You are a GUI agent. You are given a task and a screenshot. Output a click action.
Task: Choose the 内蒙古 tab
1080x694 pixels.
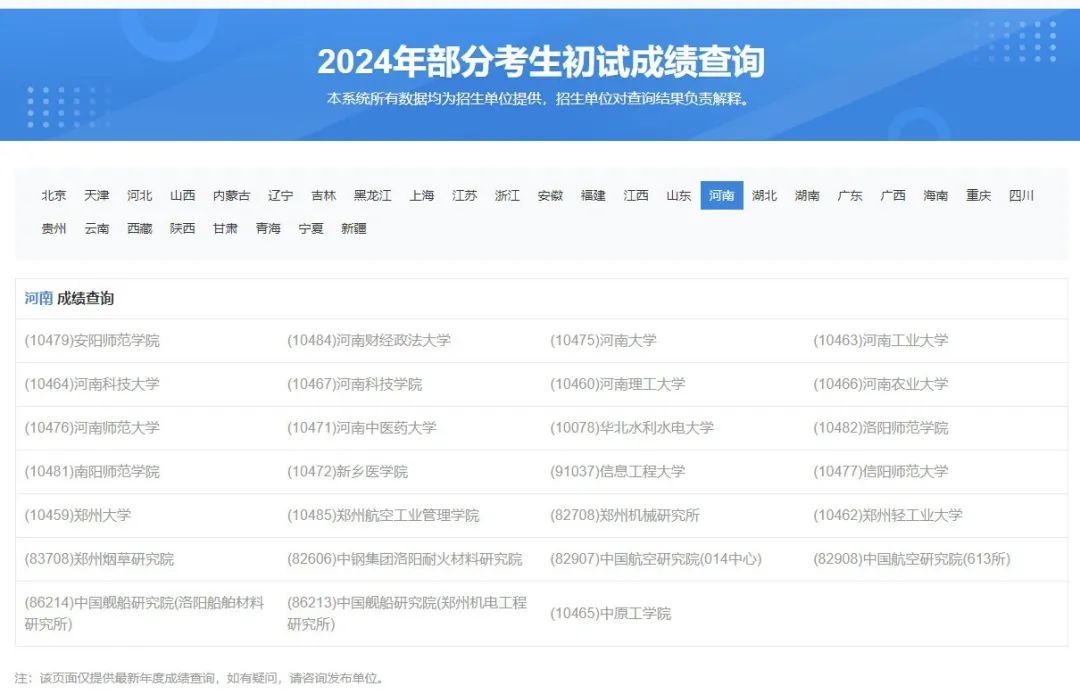pyautogui.click(x=231, y=196)
